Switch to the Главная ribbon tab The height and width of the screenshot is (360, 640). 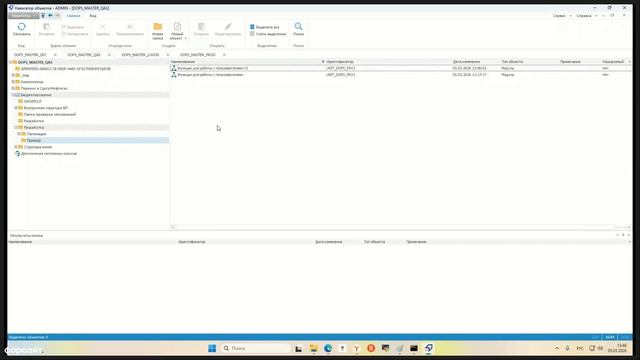(x=73, y=16)
